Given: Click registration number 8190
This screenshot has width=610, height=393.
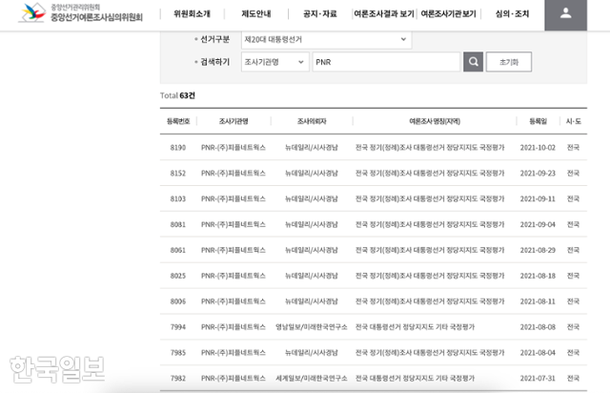Looking at the screenshot, I should point(178,147).
